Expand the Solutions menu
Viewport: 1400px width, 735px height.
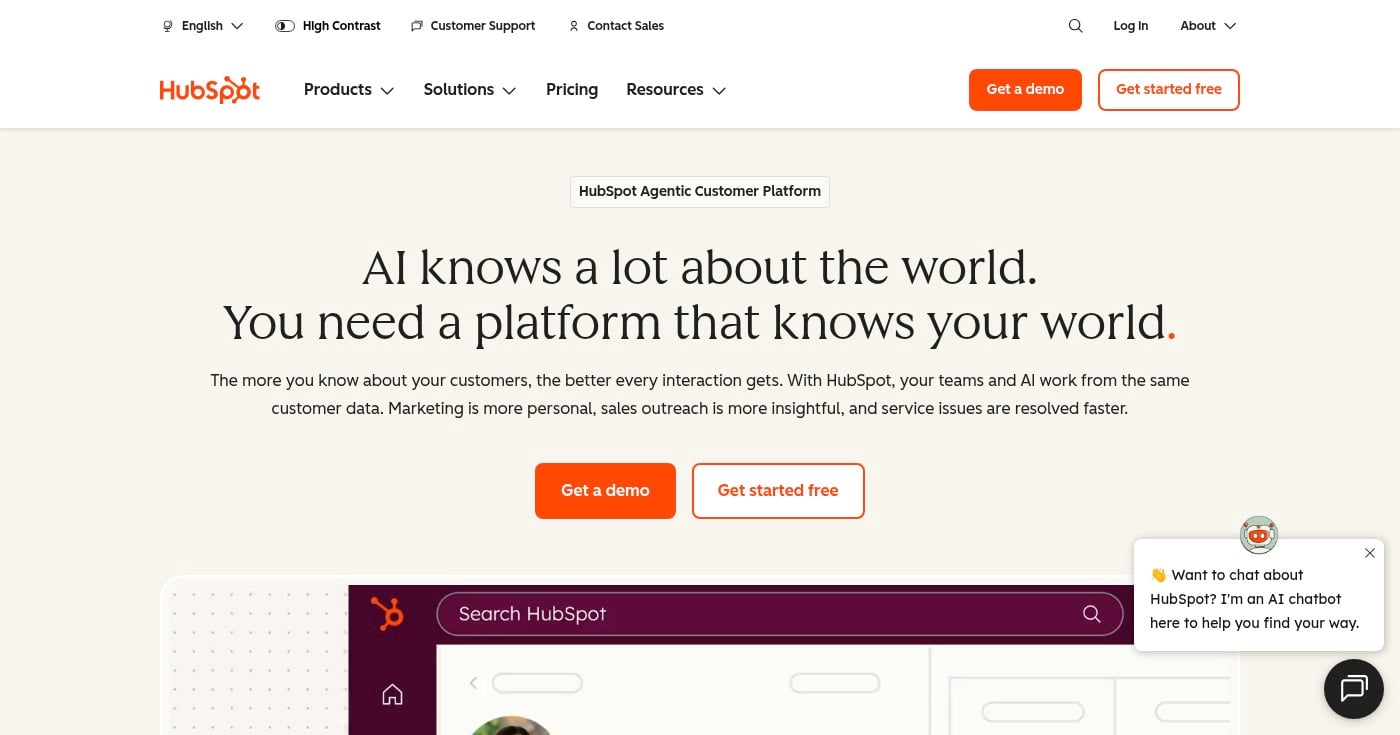(470, 90)
